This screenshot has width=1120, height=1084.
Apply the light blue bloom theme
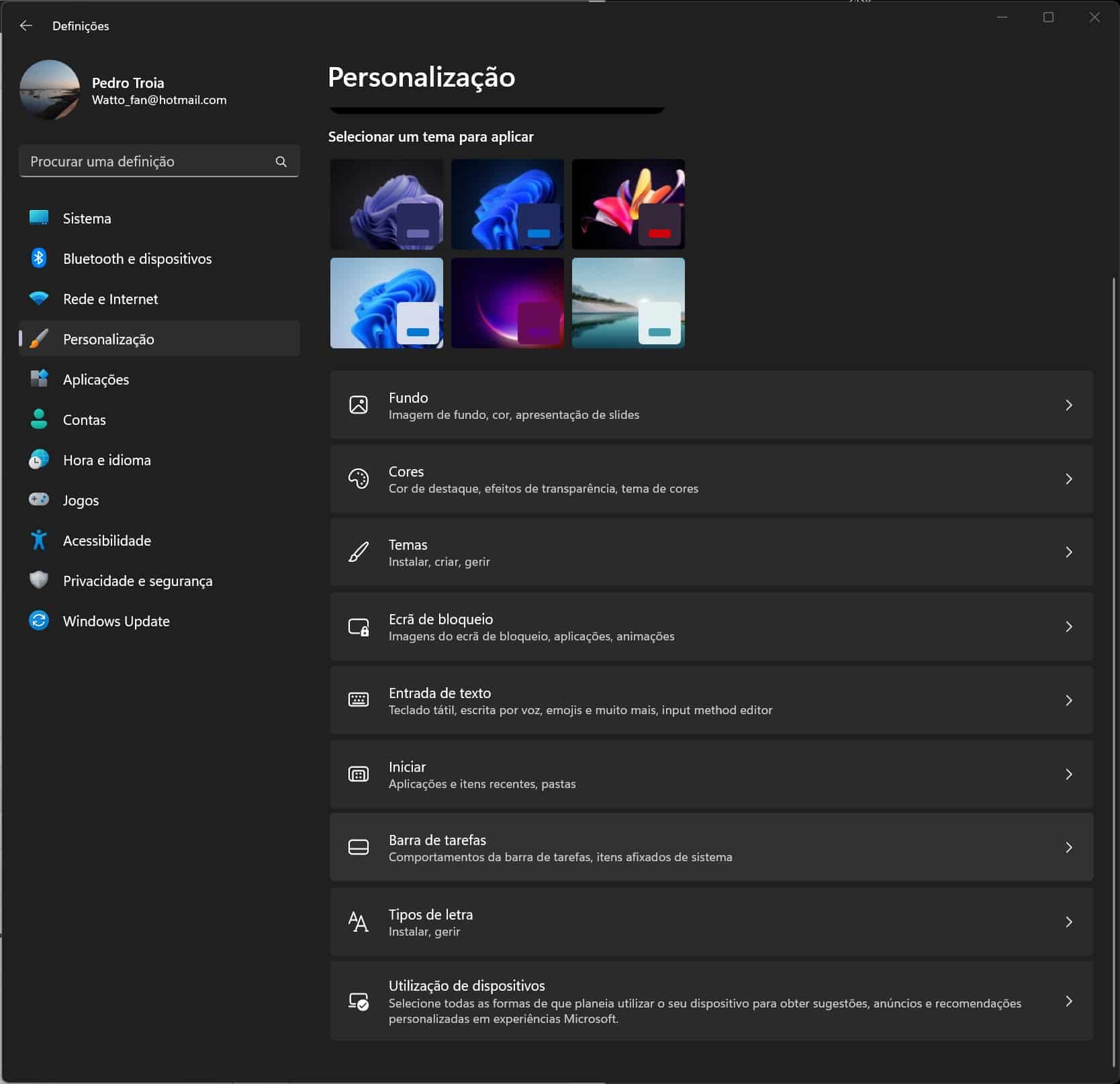(x=387, y=303)
